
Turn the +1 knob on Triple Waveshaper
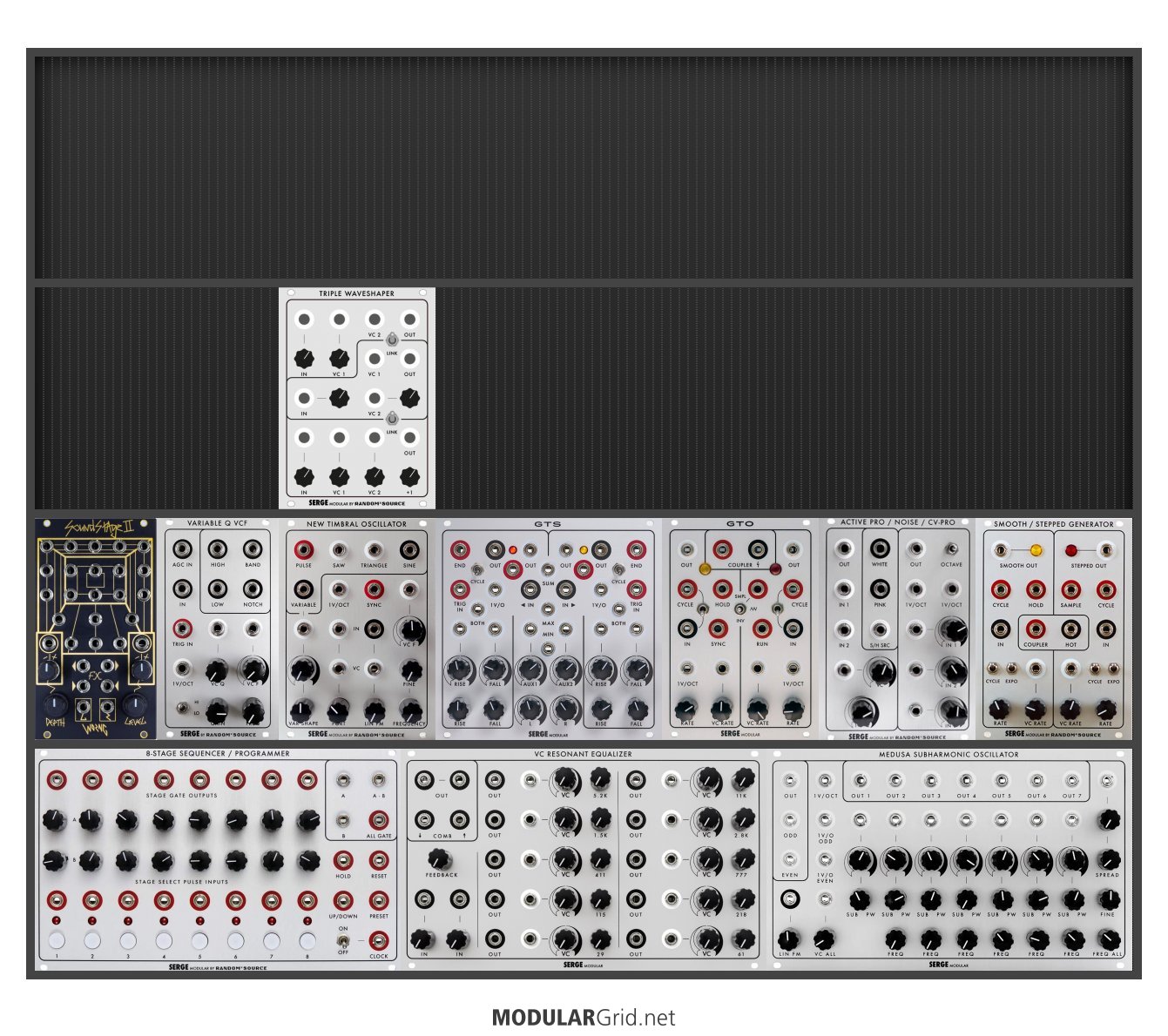pyautogui.click(x=409, y=476)
